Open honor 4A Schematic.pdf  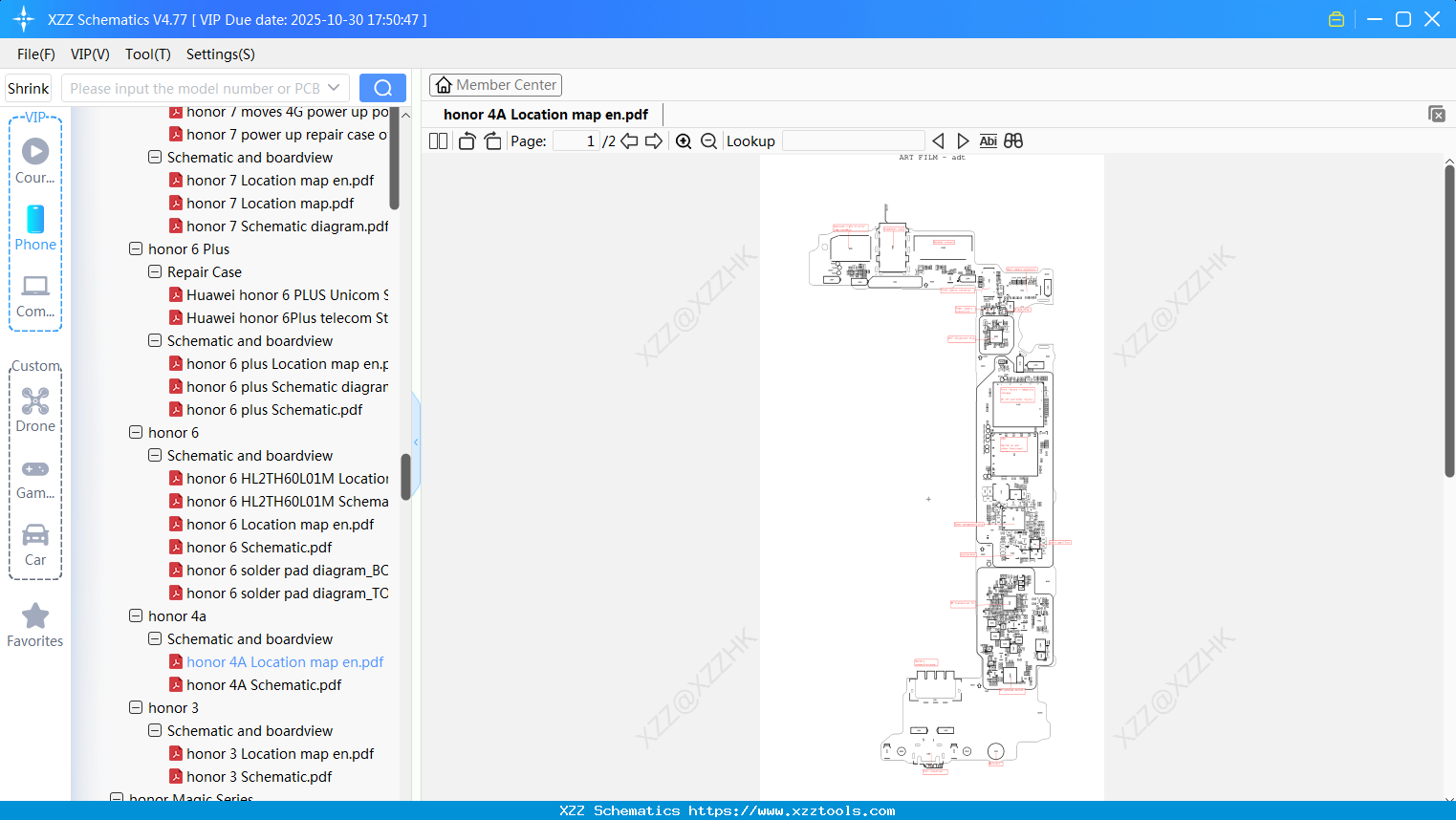(x=264, y=685)
